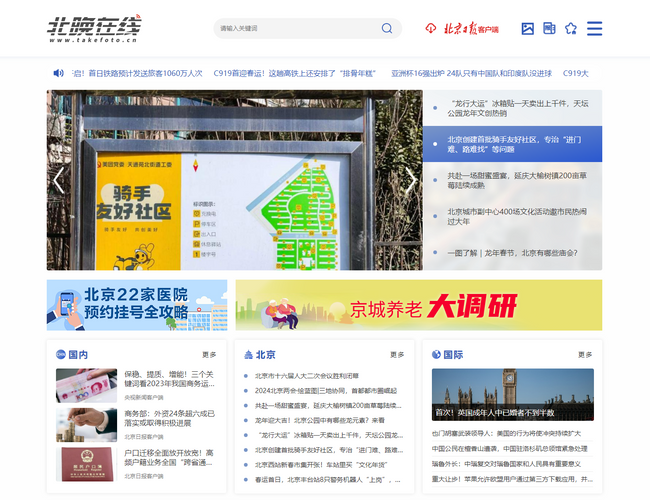The height and width of the screenshot is (500, 650).
Task: Click source label 央视新闻客户端
Action: (x=144, y=398)
